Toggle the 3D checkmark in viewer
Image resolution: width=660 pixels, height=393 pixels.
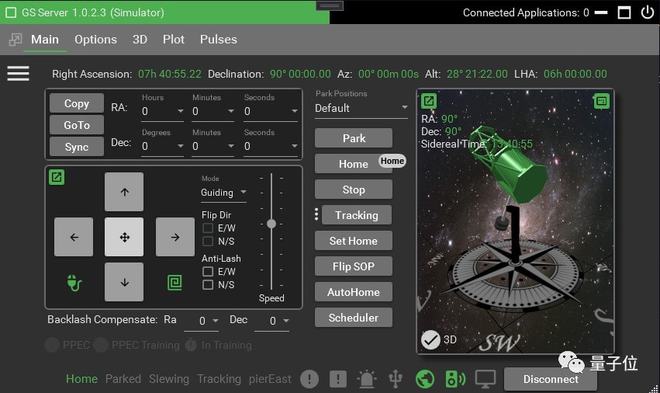431,340
